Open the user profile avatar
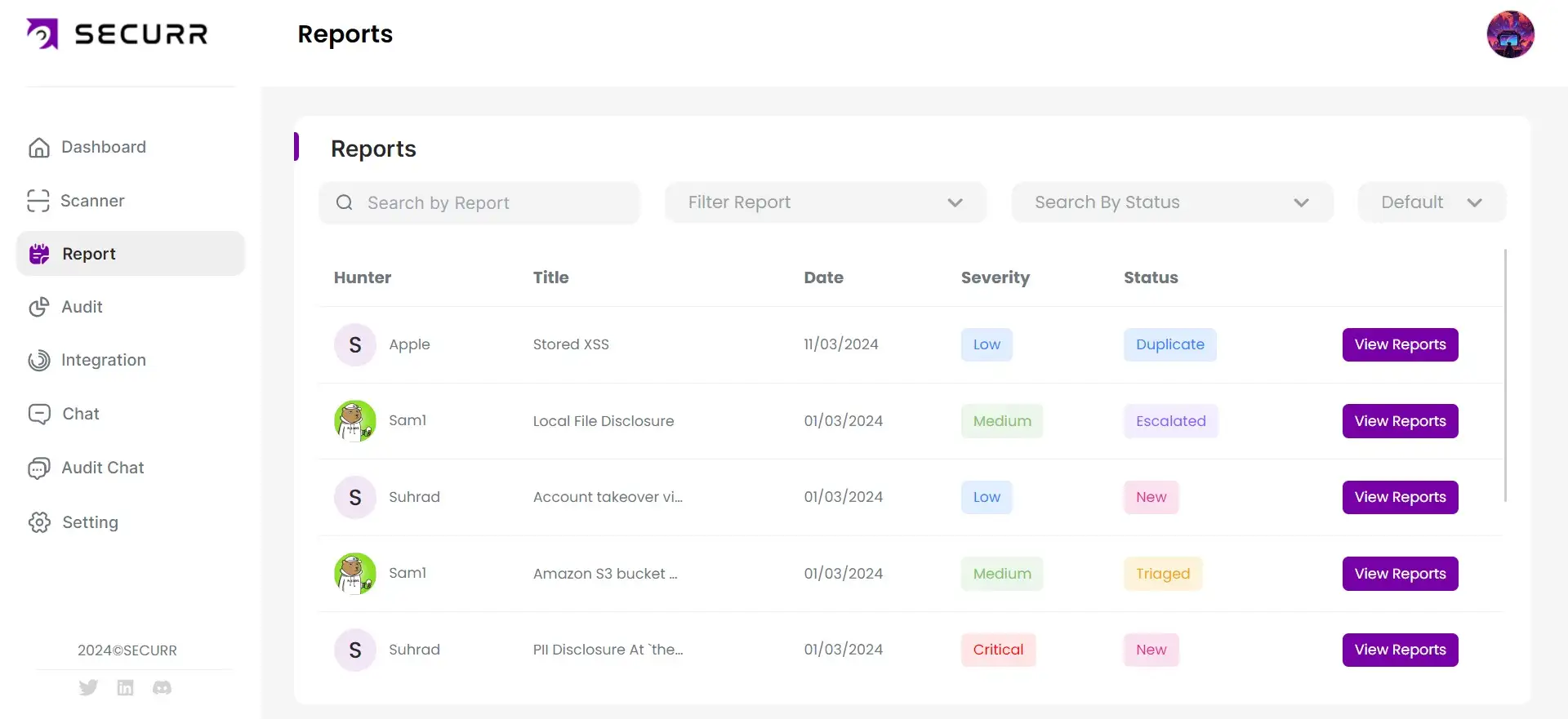1568x719 pixels. 1510,34
